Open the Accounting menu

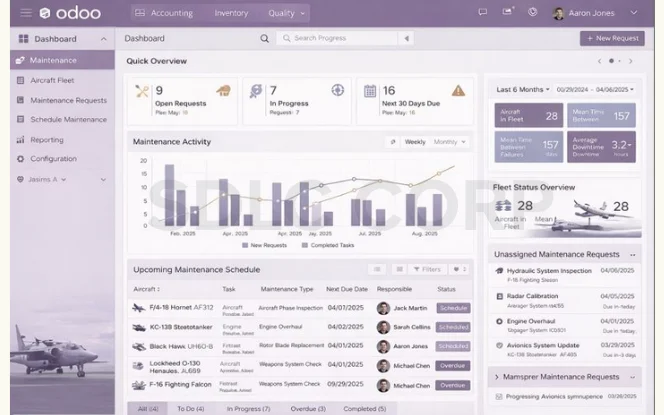pyautogui.click(x=165, y=13)
